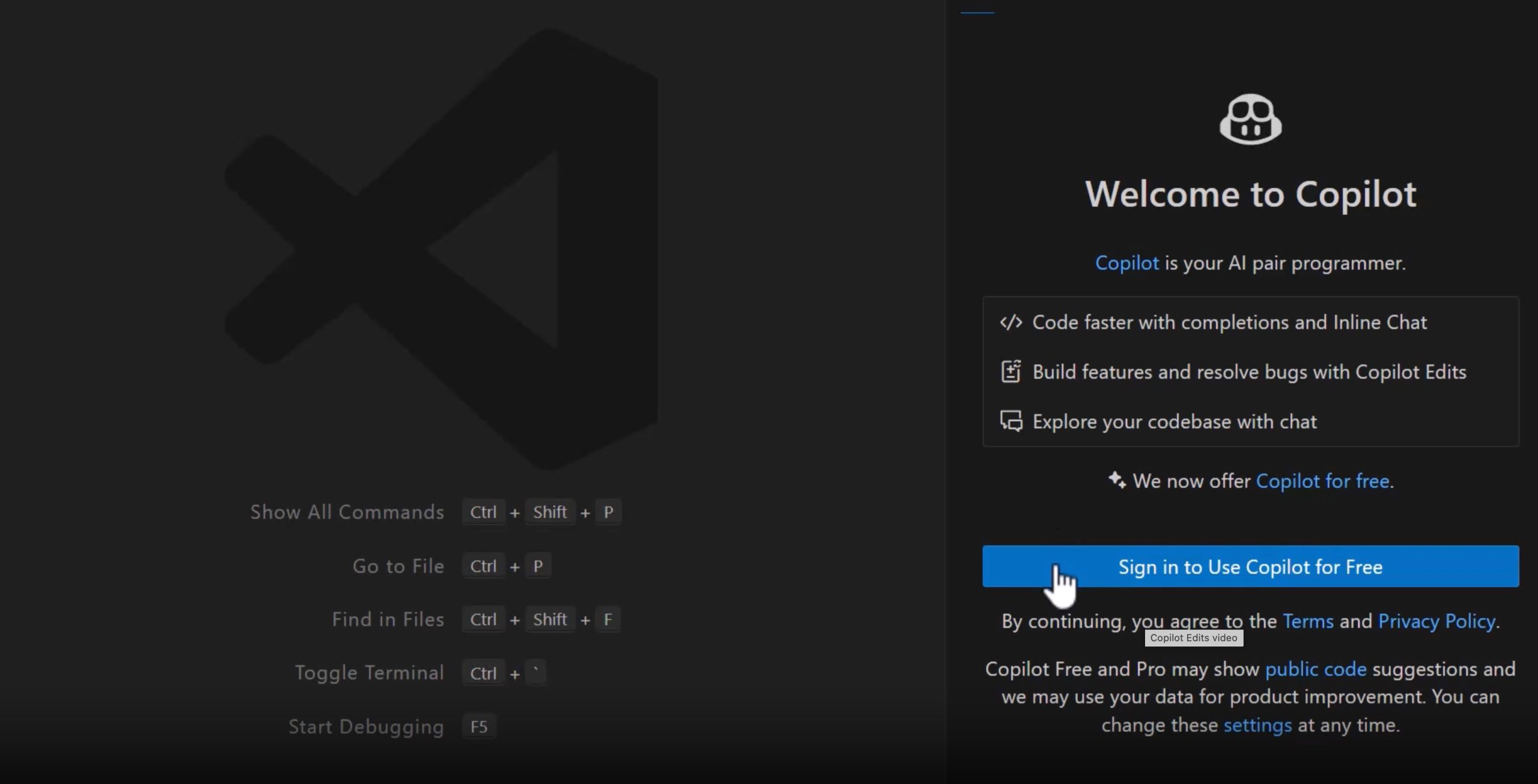1538x784 pixels.
Task: Click the codebase chat bubble icon
Action: (x=1012, y=421)
